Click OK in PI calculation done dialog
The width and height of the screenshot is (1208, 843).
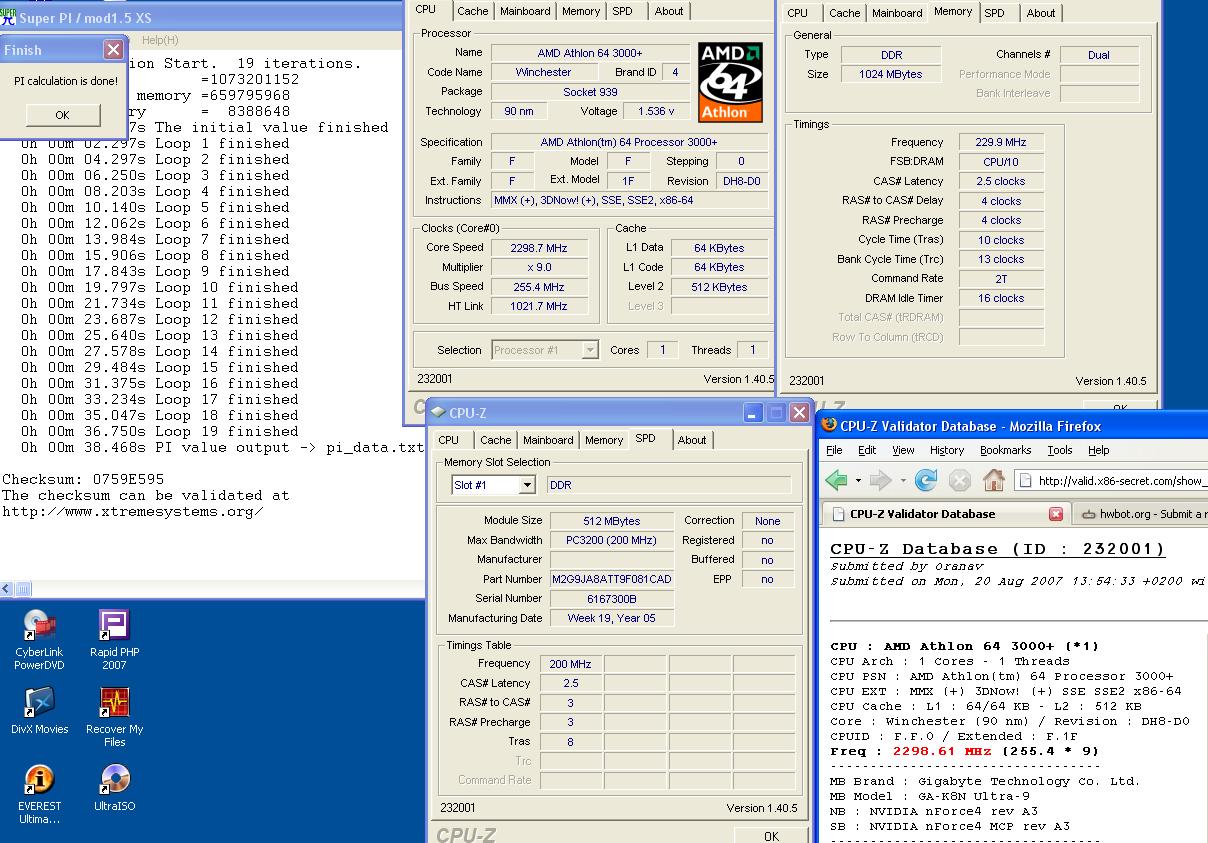click(x=62, y=115)
